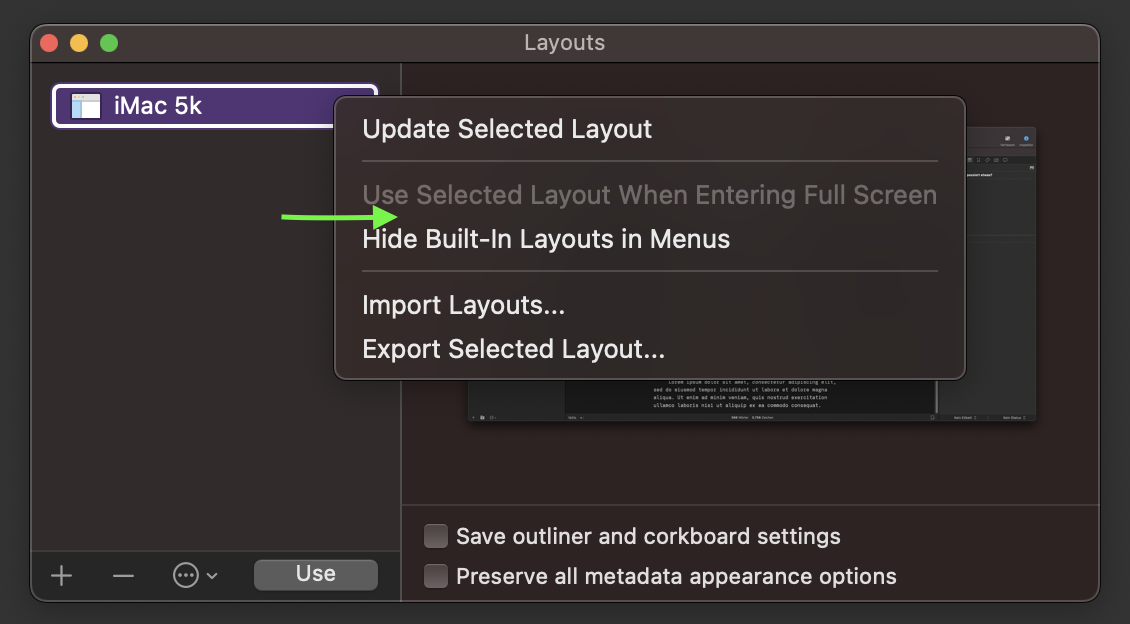Click the yellow minimize window button

79,43
